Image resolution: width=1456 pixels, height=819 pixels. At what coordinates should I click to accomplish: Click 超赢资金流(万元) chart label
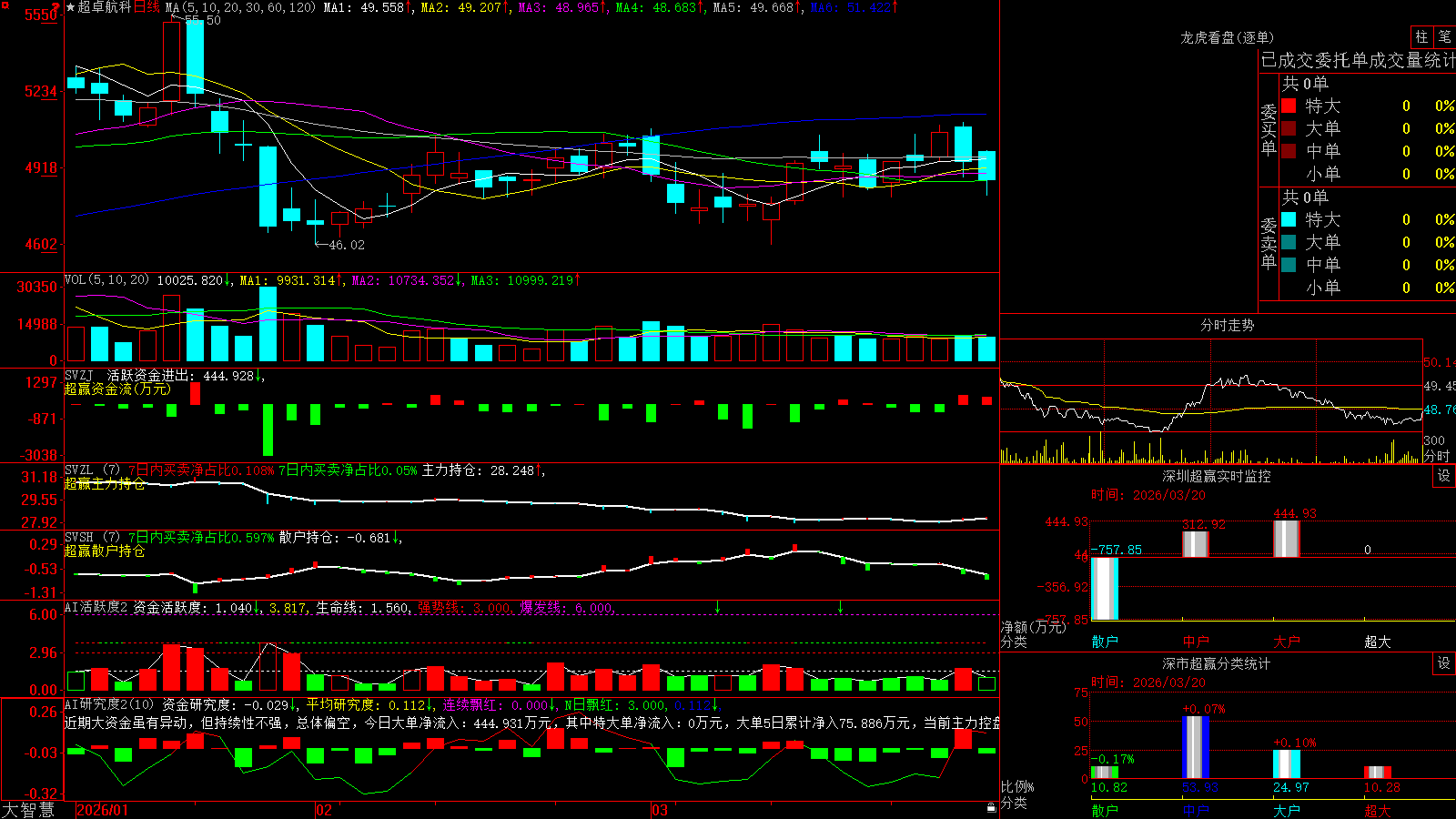(117, 389)
